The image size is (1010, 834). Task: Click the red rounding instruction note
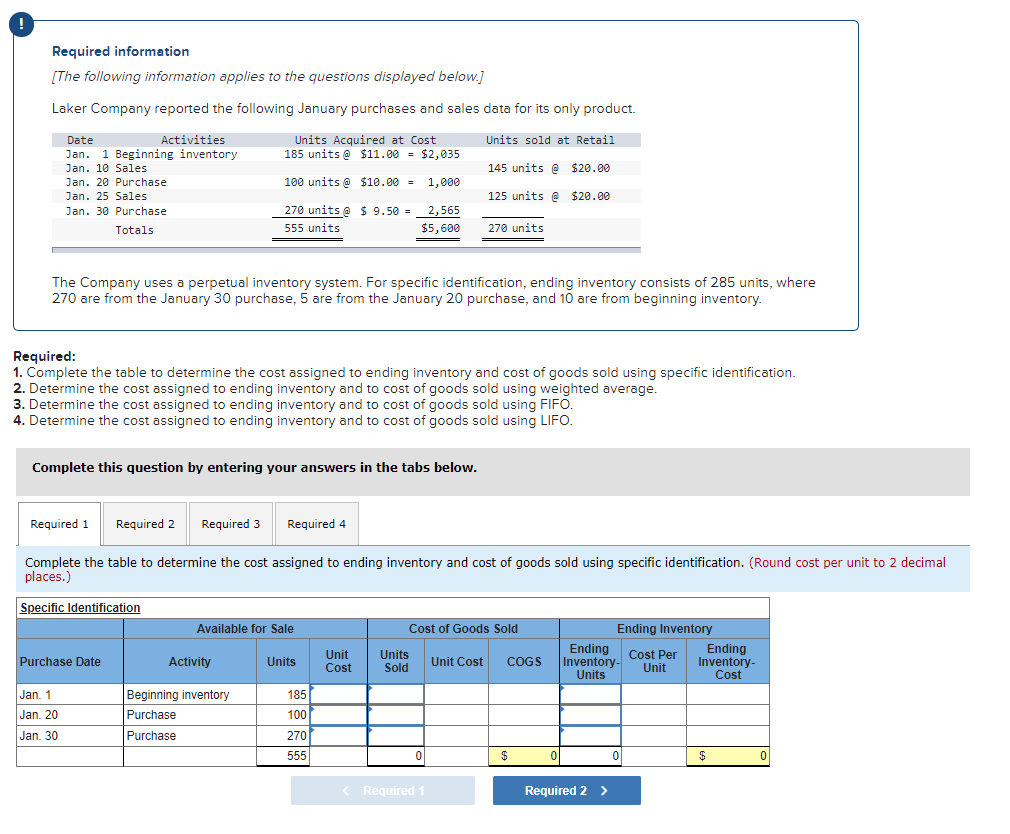485,569
